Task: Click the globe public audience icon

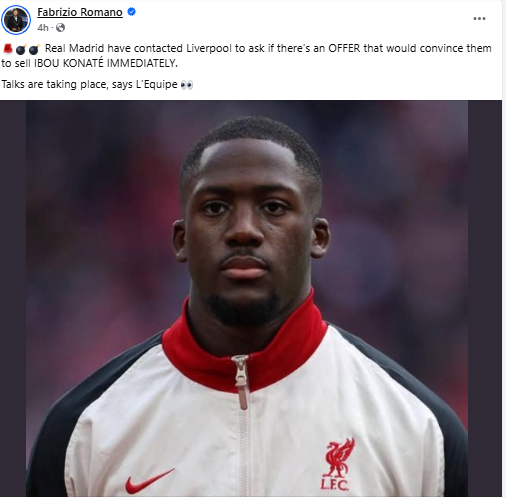Action: click(60, 28)
